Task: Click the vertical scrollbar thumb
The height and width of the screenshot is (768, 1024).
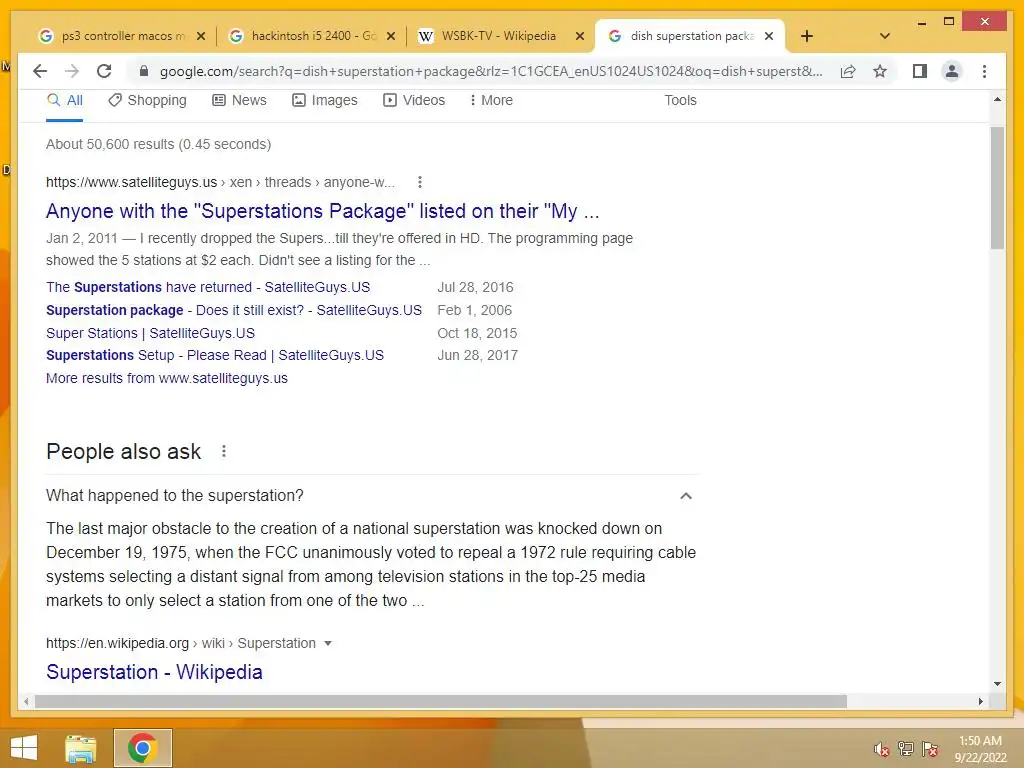Action: (997, 188)
